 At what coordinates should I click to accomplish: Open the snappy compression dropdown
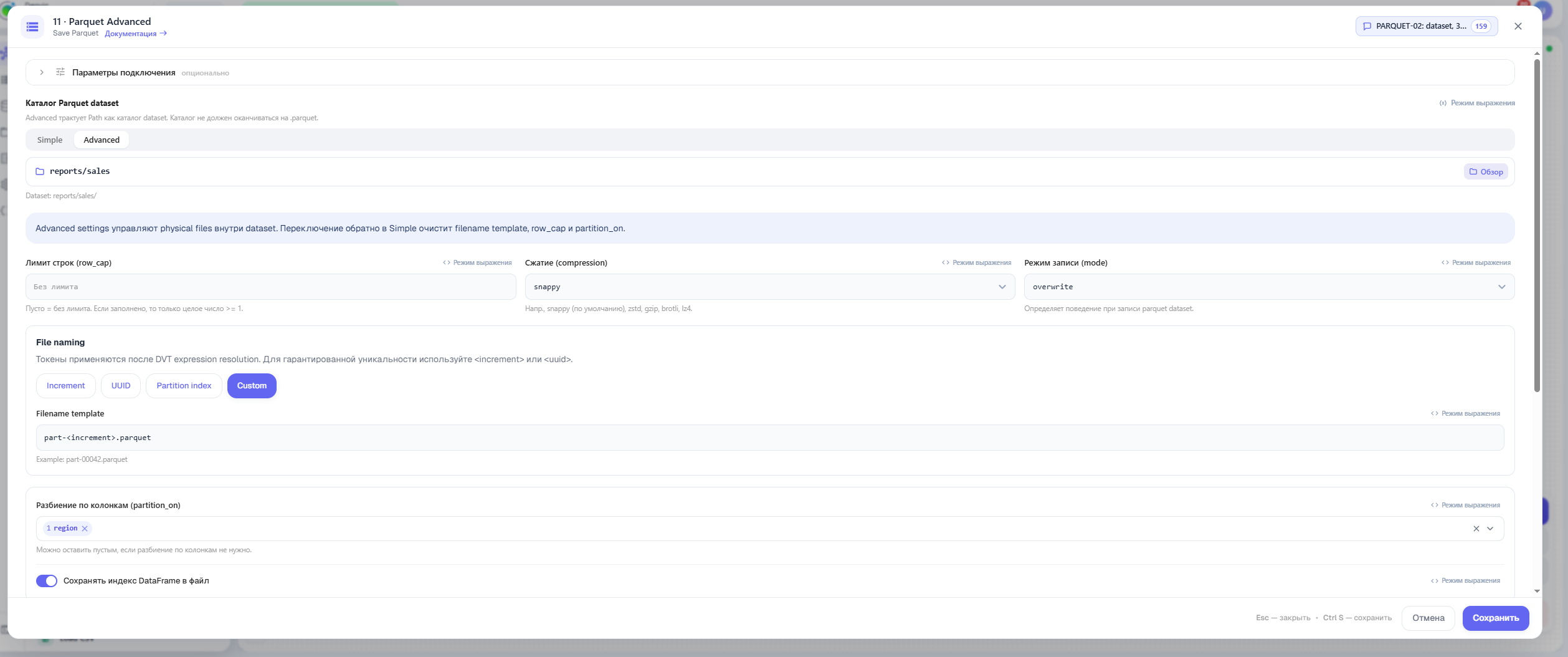tap(770, 287)
